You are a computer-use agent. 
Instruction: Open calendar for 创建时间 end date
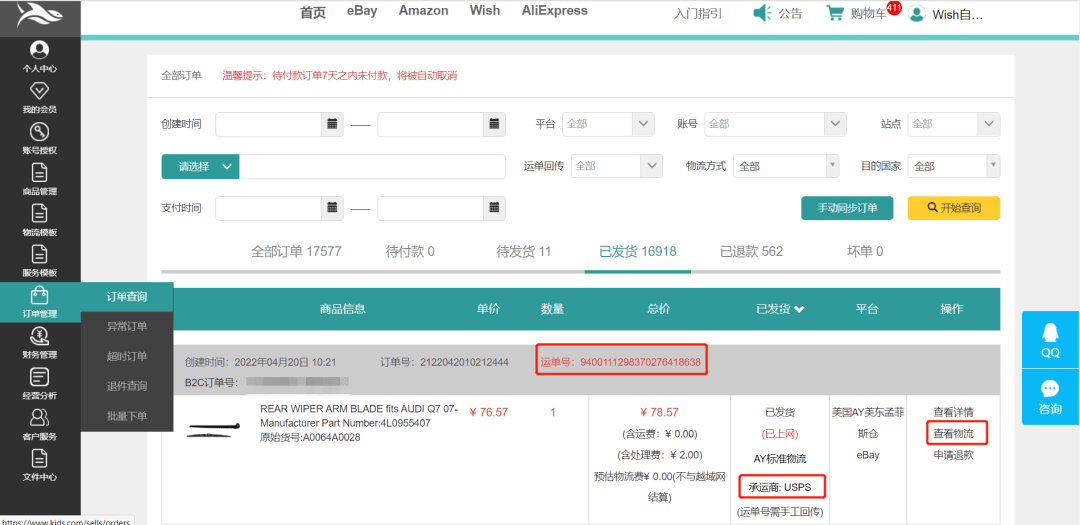click(x=494, y=124)
